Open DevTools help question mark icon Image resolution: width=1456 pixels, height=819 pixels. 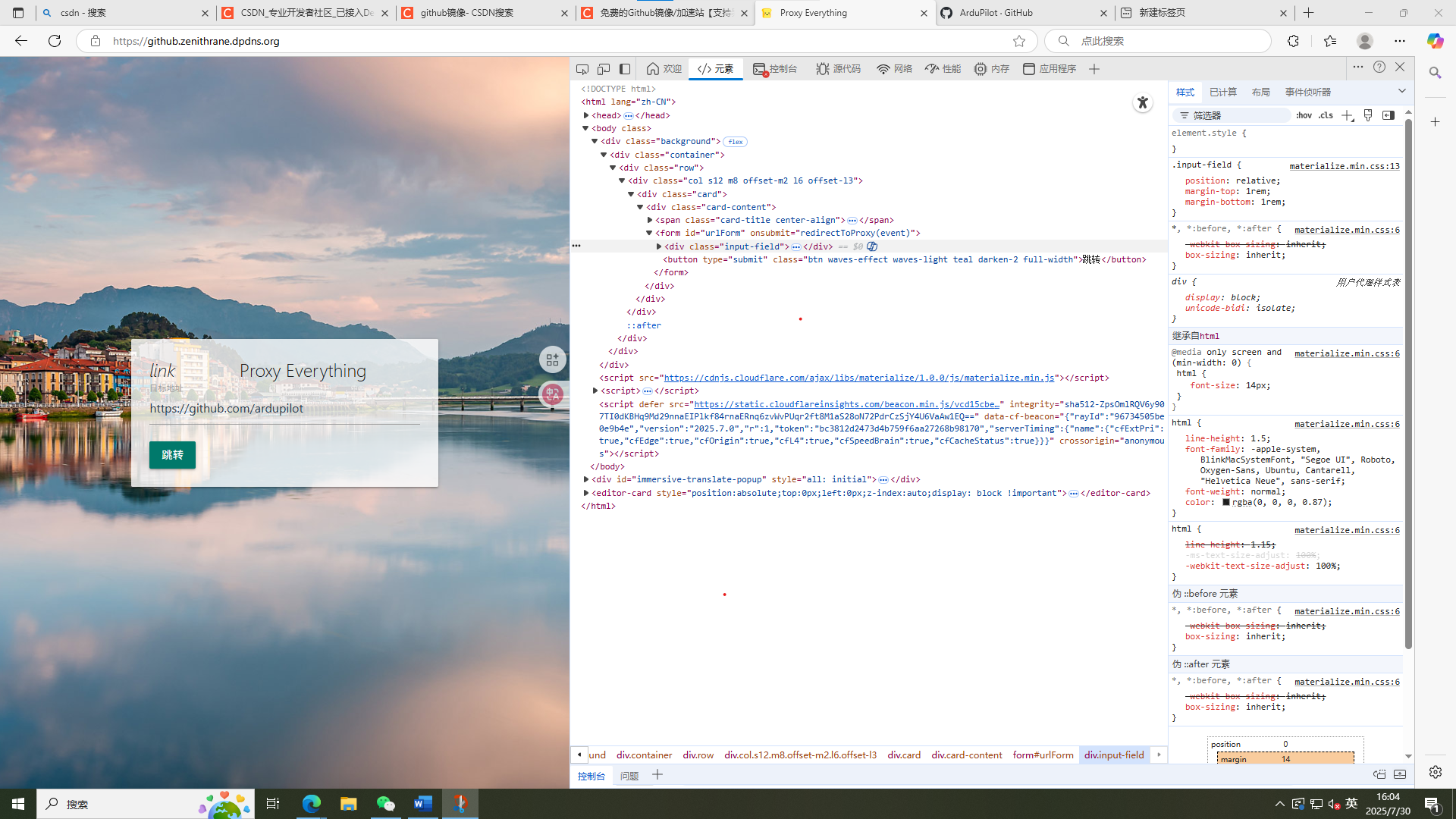tap(1379, 67)
